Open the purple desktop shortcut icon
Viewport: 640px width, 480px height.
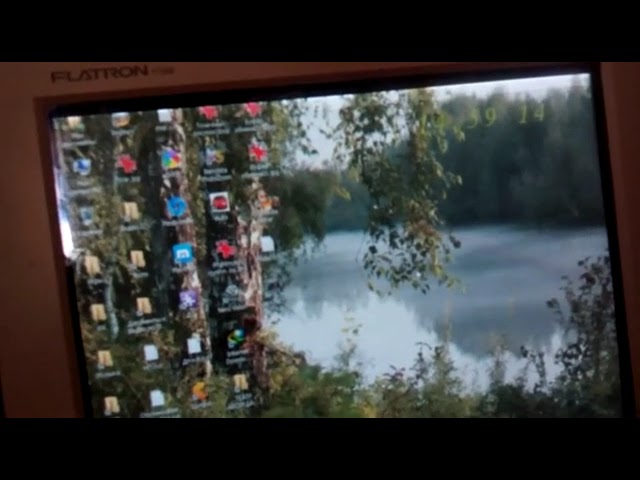188,299
